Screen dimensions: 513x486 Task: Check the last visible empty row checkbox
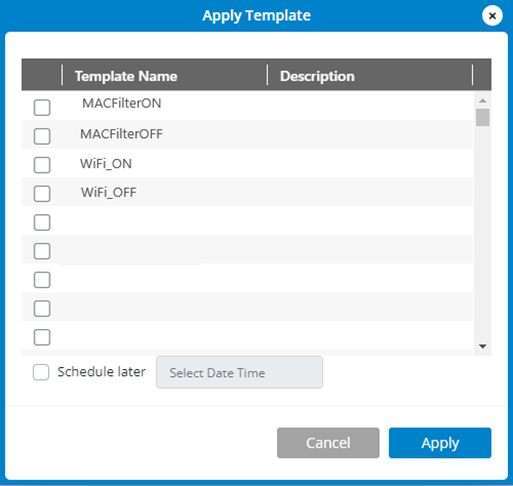[42, 337]
